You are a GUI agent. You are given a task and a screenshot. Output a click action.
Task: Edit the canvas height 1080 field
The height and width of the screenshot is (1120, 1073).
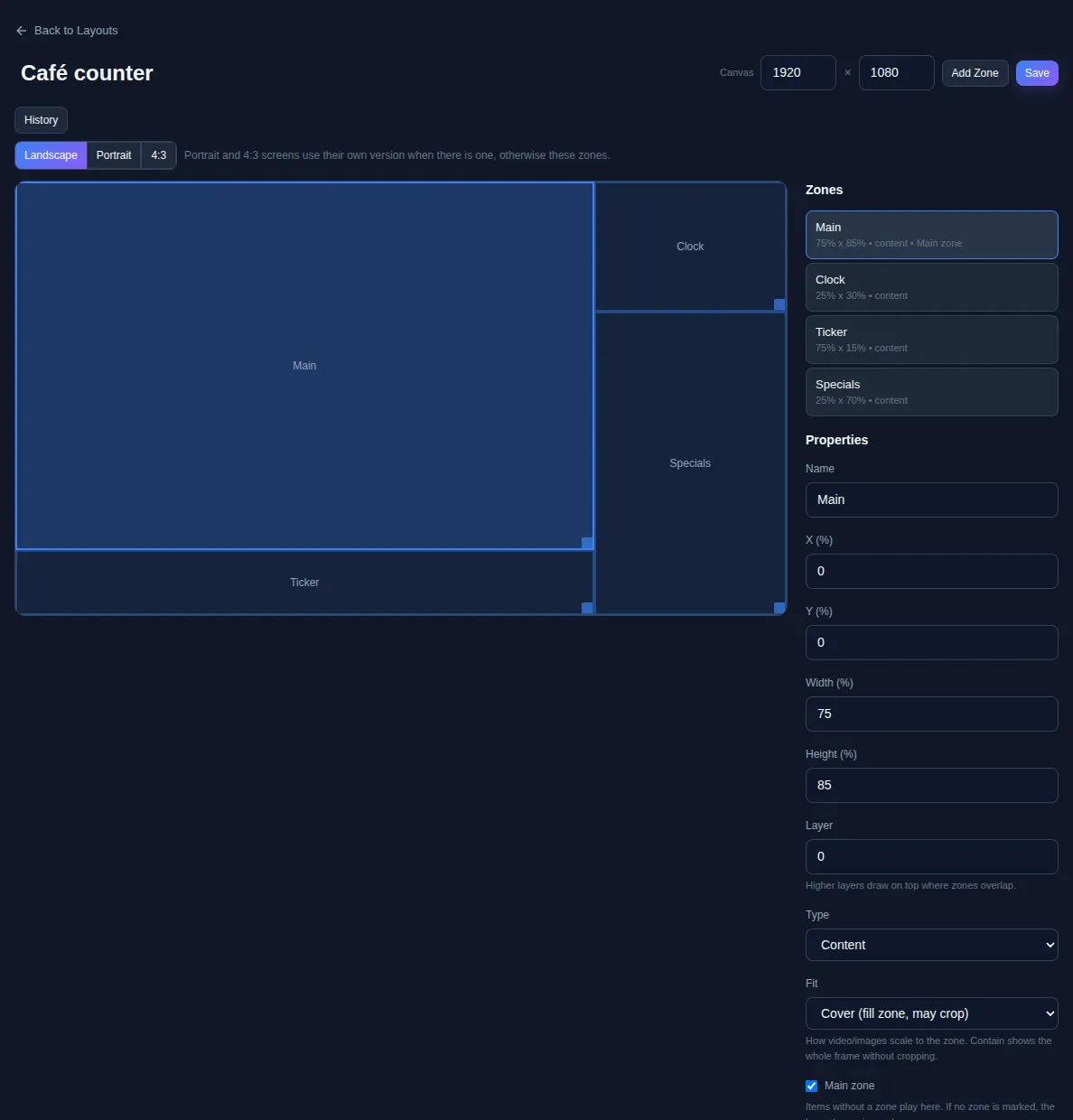pyautogui.click(x=896, y=73)
